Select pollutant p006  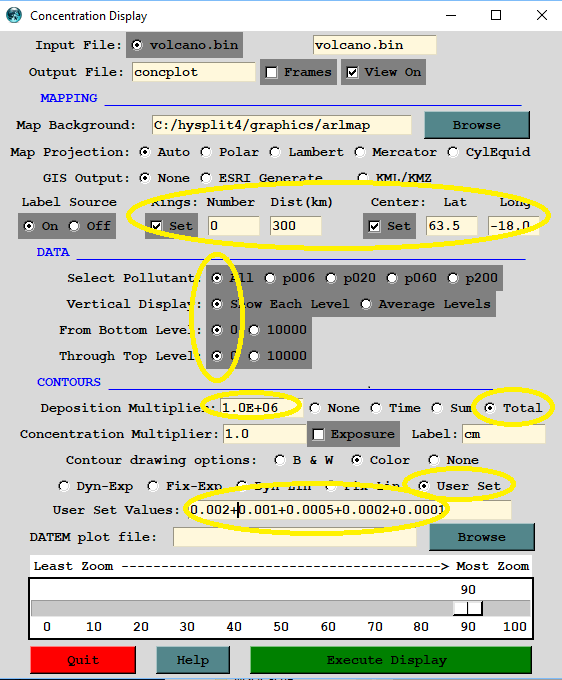pyautogui.click(x=270, y=278)
